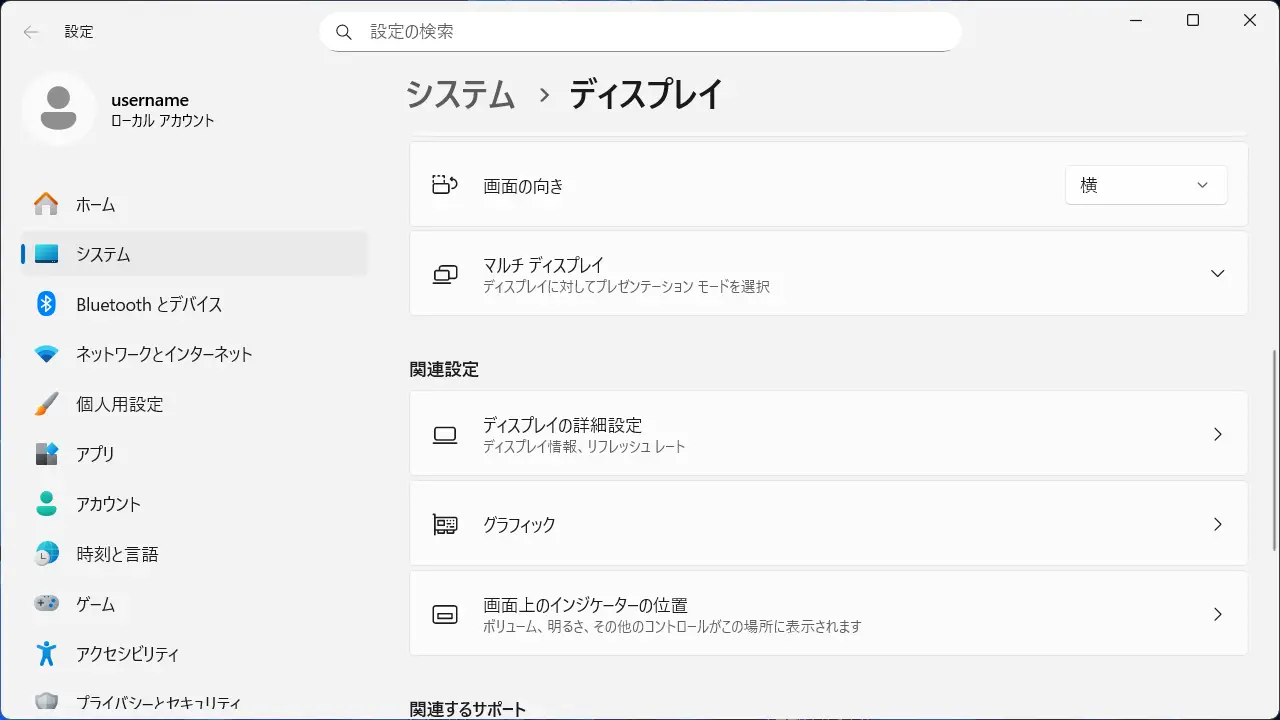1280x720 pixels.
Task: Click the 時刻と言語 globe clock icon
Action: point(46,554)
